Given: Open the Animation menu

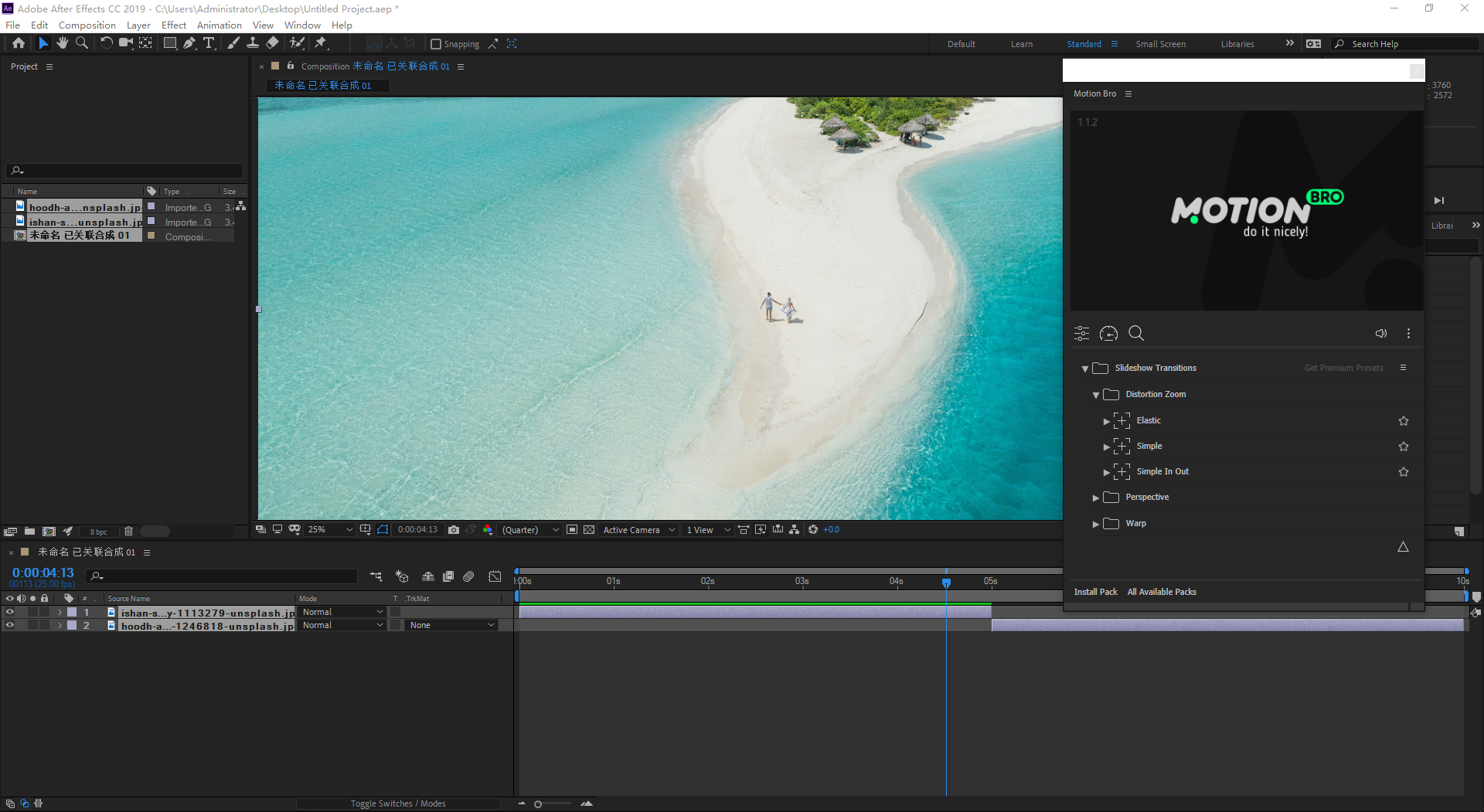Looking at the screenshot, I should (219, 25).
